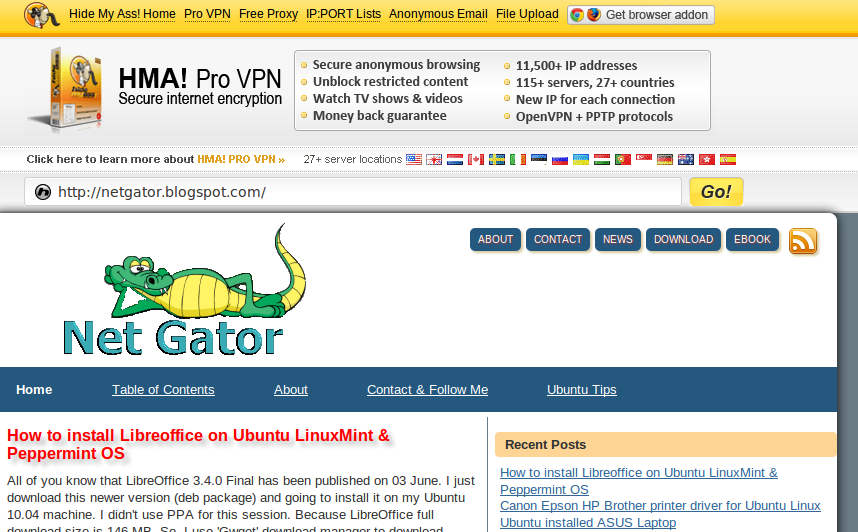Click 'Watch TV shows & videos' text
The width and height of the screenshot is (858, 532).
[387, 99]
